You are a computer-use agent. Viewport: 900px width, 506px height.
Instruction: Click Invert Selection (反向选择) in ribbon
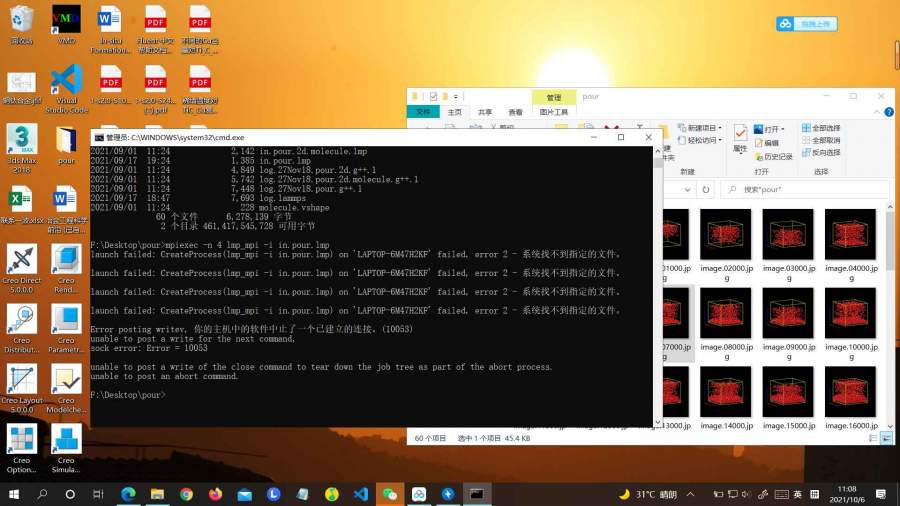825,153
